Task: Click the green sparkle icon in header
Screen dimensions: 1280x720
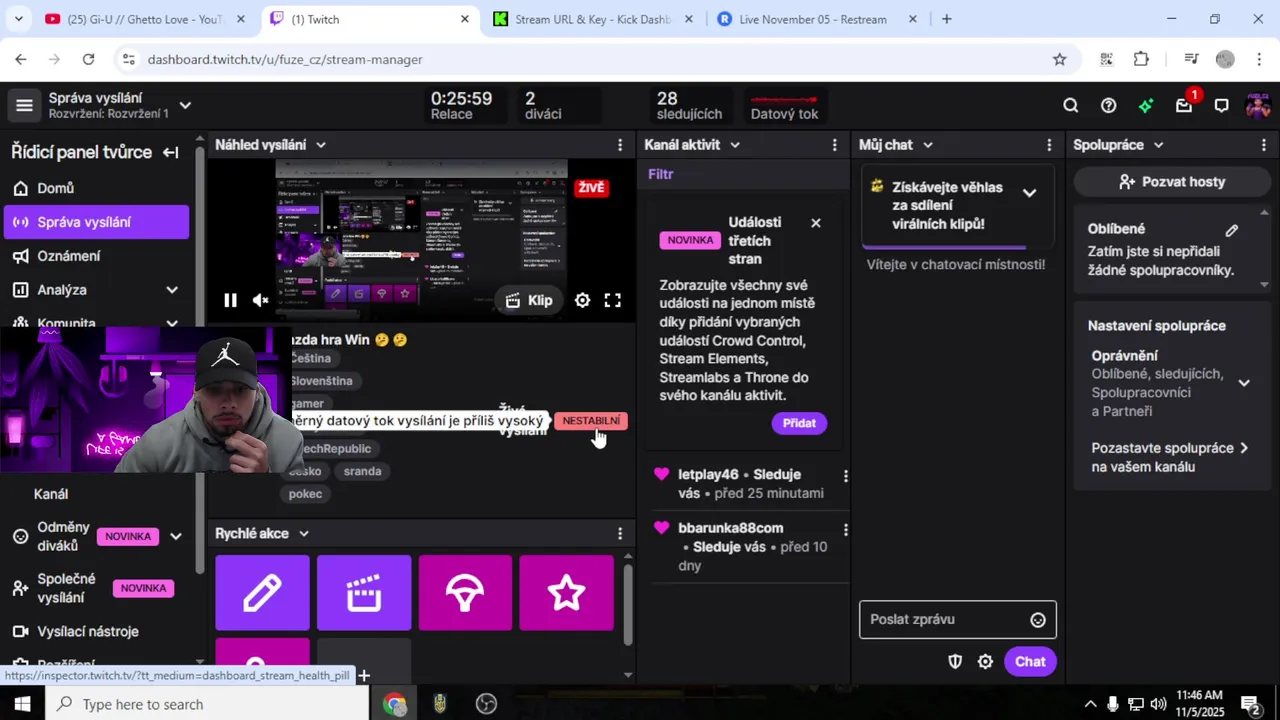Action: pyautogui.click(x=1146, y=106)
